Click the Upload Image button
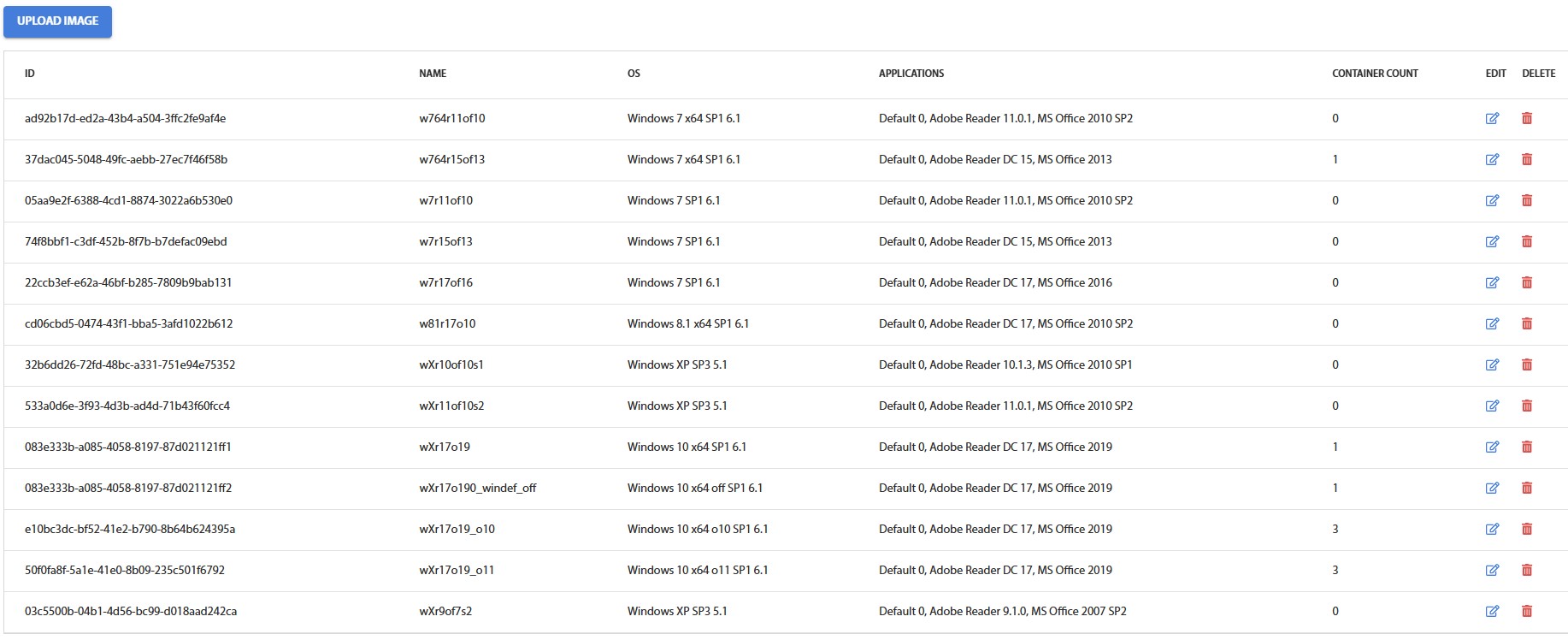The height and width of the screenshot is (640, 1568). coord(57,21)
